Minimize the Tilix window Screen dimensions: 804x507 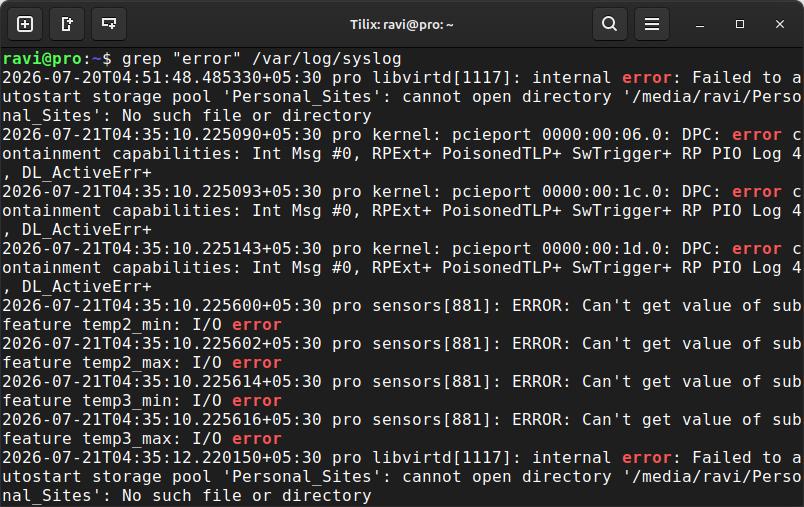click(x=700, y=25)
